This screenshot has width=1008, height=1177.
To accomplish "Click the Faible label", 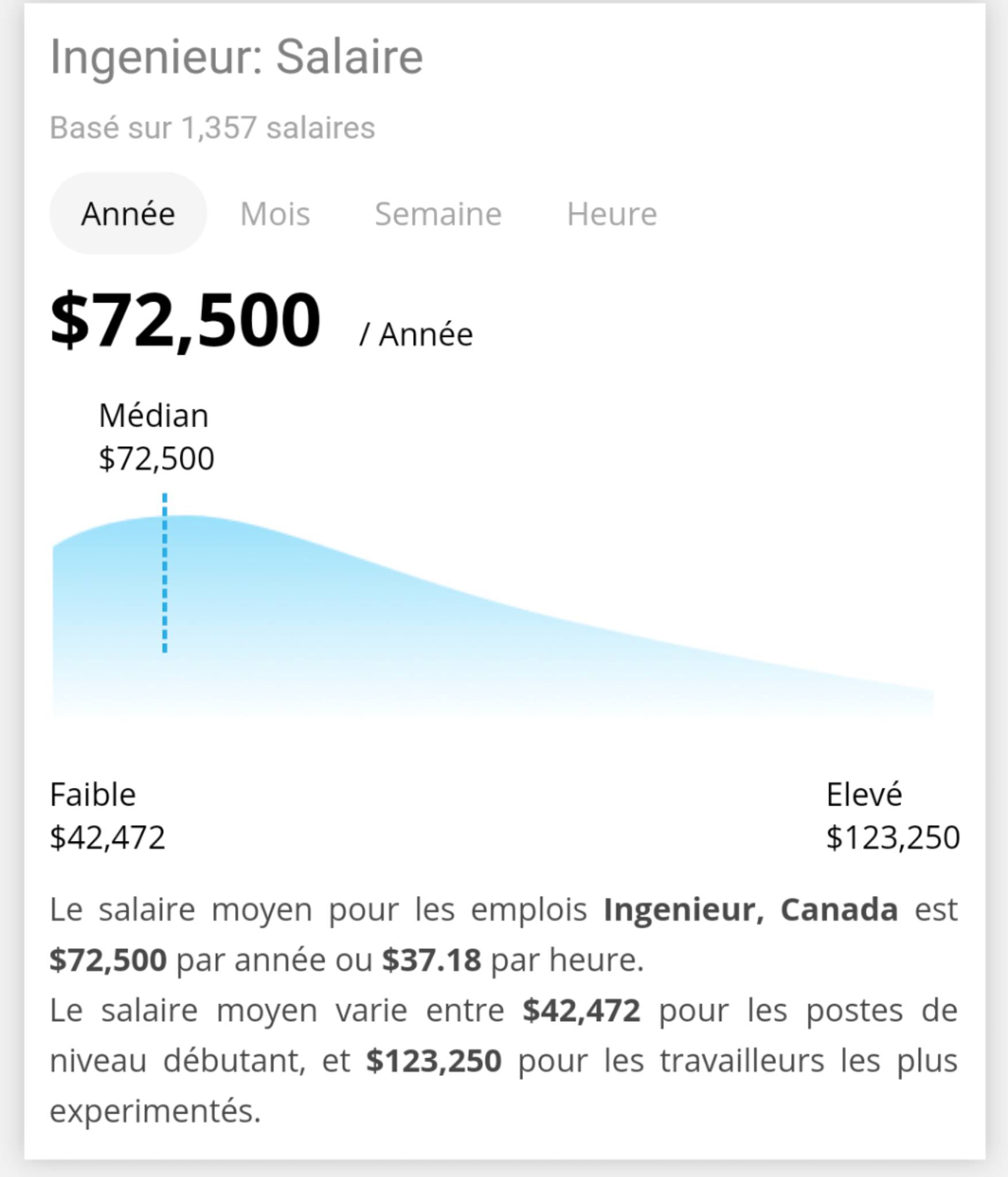I will coord(93,795).
